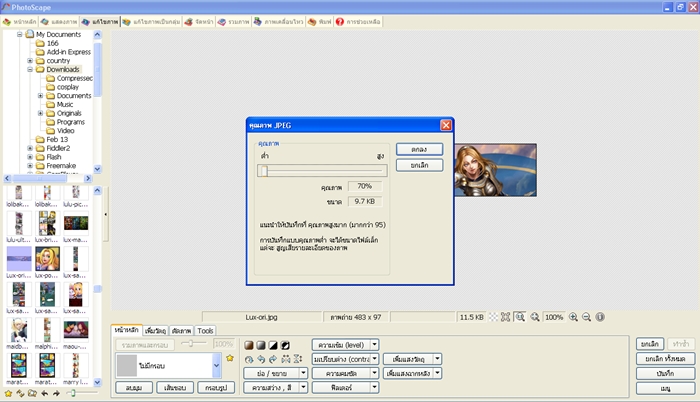Open the contrast dropdown arrow

(x=375, y=359)
